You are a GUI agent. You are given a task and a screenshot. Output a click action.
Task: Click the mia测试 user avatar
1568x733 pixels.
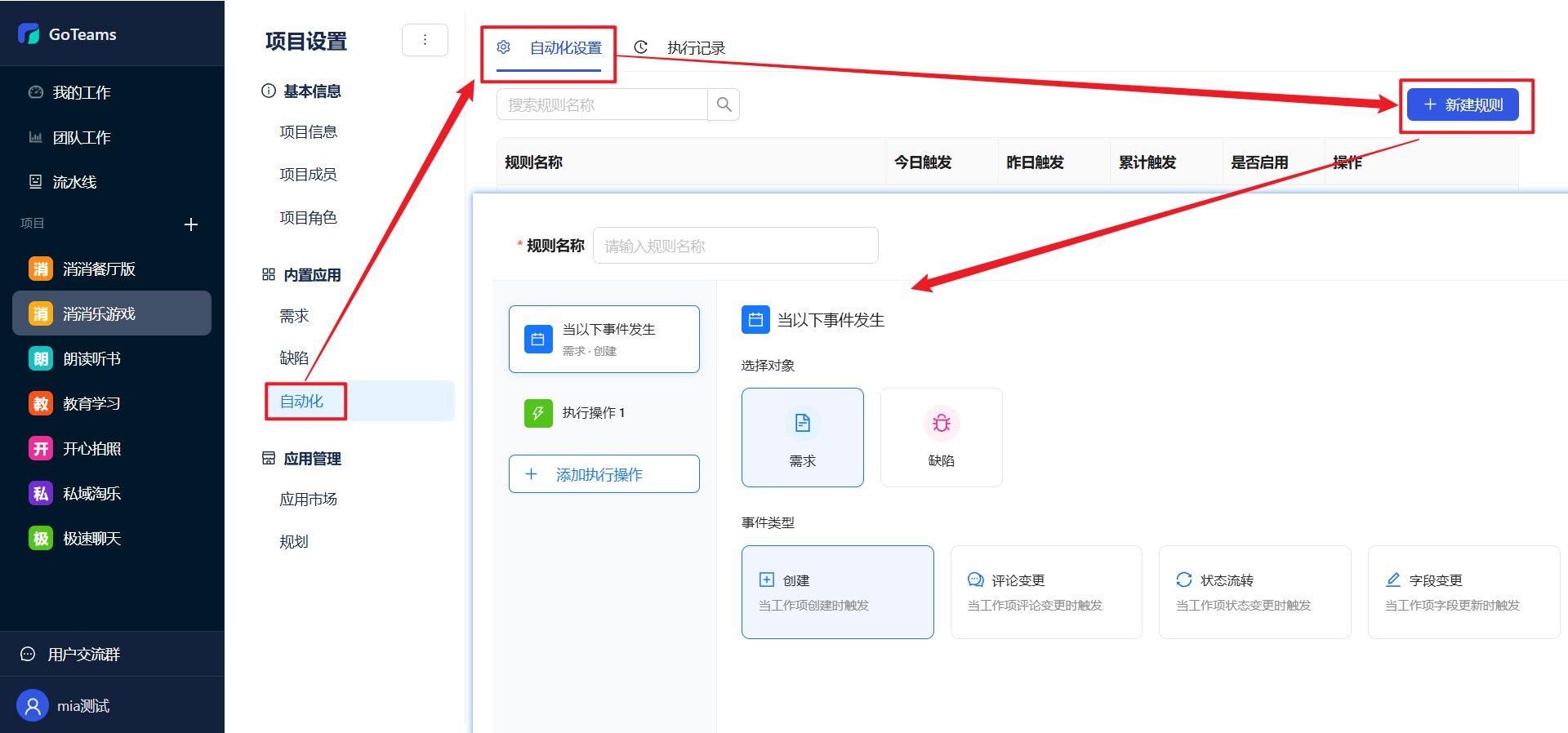[x=33, y=705]
